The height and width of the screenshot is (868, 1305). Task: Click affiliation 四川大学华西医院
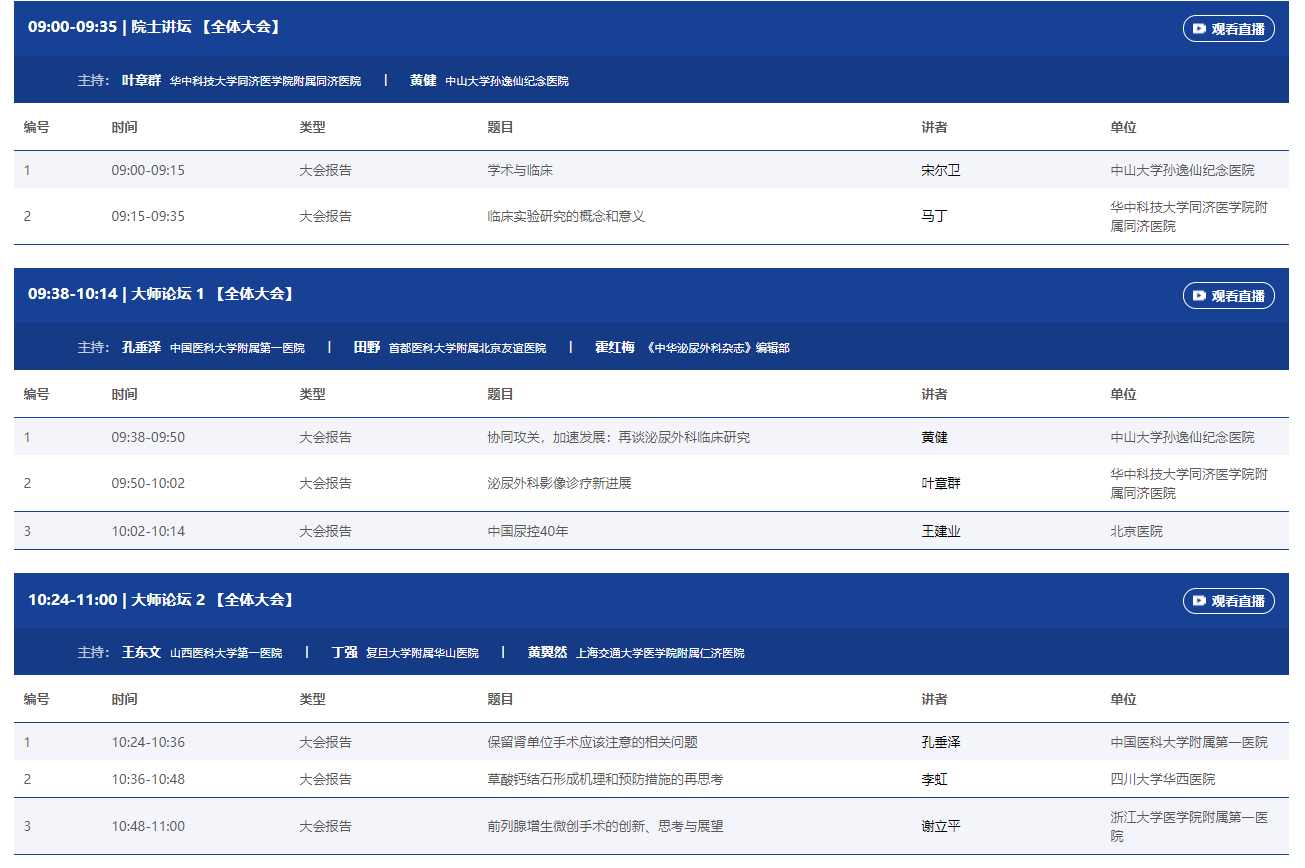(x=1163, y=779)
